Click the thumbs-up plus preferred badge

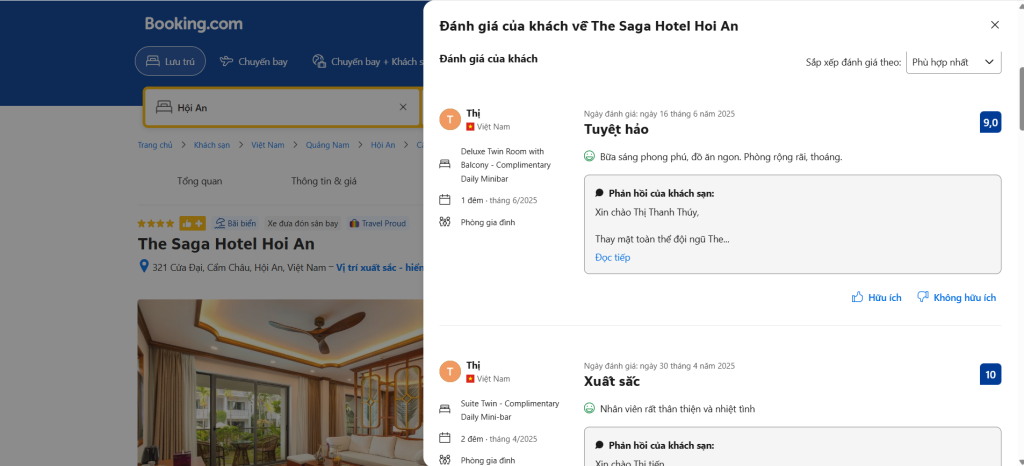click(x=192, y=223)
